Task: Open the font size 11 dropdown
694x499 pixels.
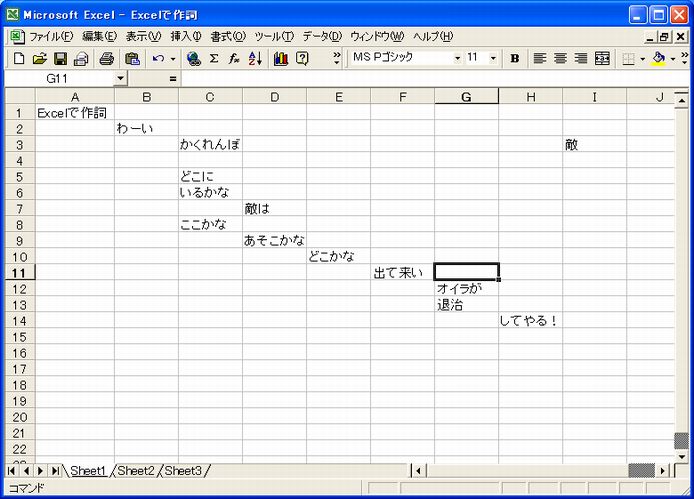Action: 493,58
